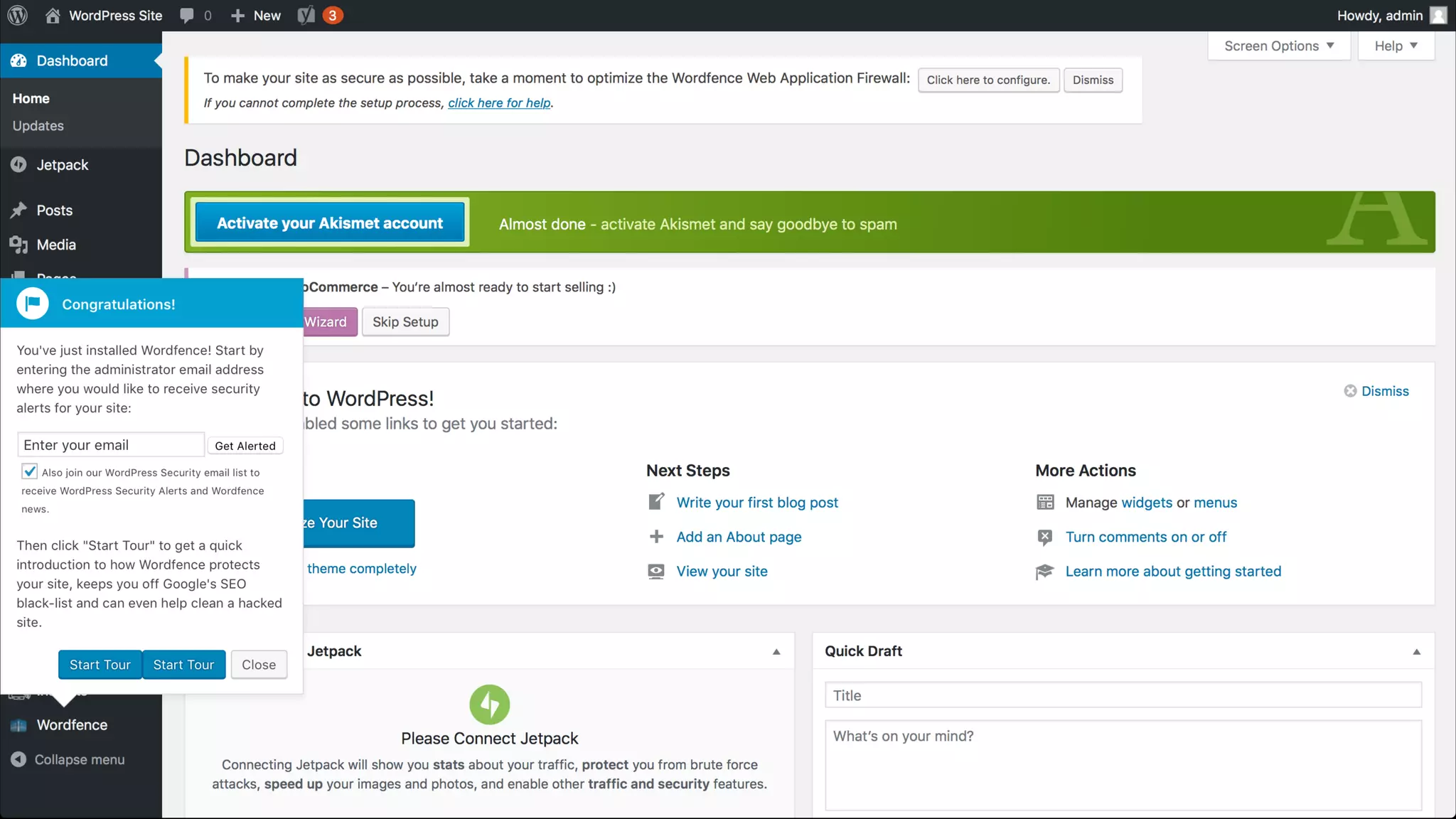Click the green Jetpack logo in widget
This screenshot has height=819, width=1456.
click(489, 704)
